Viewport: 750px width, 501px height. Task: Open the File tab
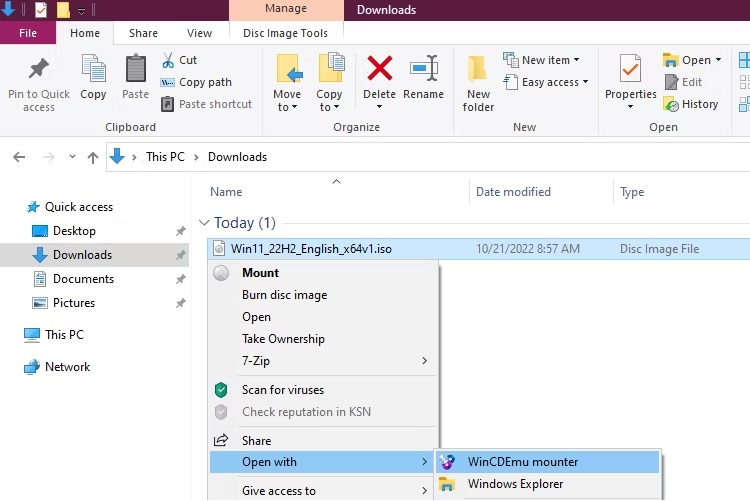click(x=28, y=33)
